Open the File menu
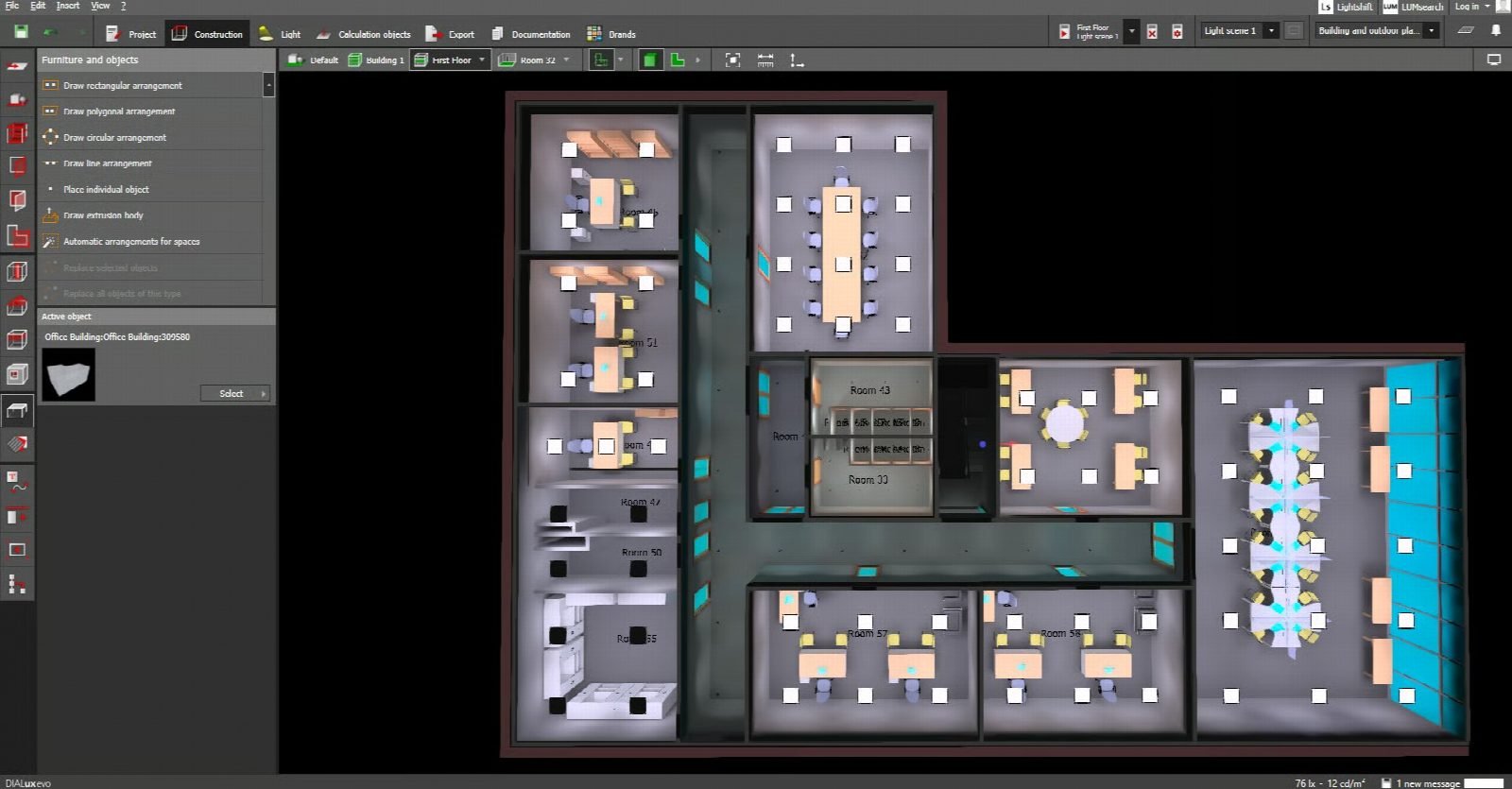Viewport: 1512px width, 789px height. [x=11, y=6]
